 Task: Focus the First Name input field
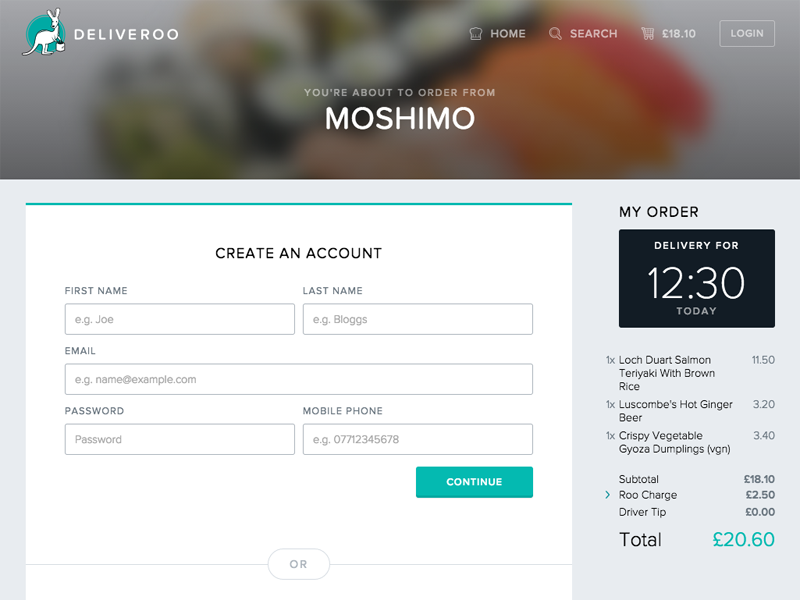click(180, 319)
